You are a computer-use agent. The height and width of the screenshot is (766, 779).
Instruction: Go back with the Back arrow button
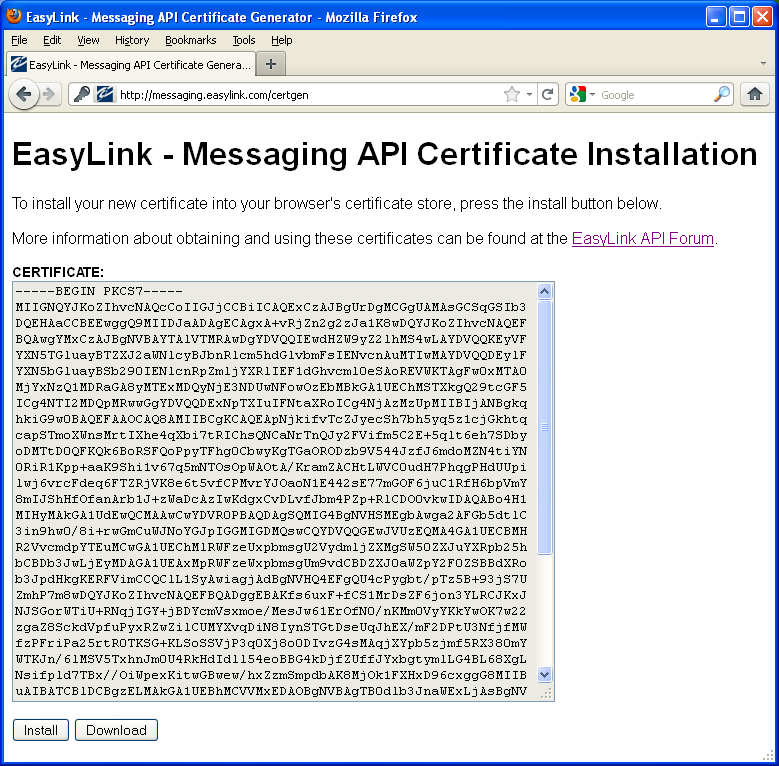coord(23,94)
